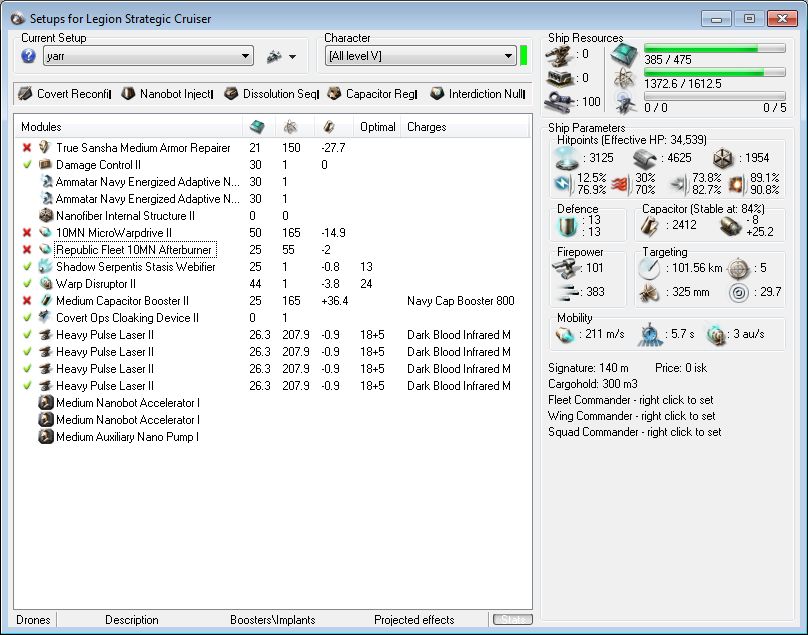Click the powergrid column header icon
808x635 pixels.
290,127
